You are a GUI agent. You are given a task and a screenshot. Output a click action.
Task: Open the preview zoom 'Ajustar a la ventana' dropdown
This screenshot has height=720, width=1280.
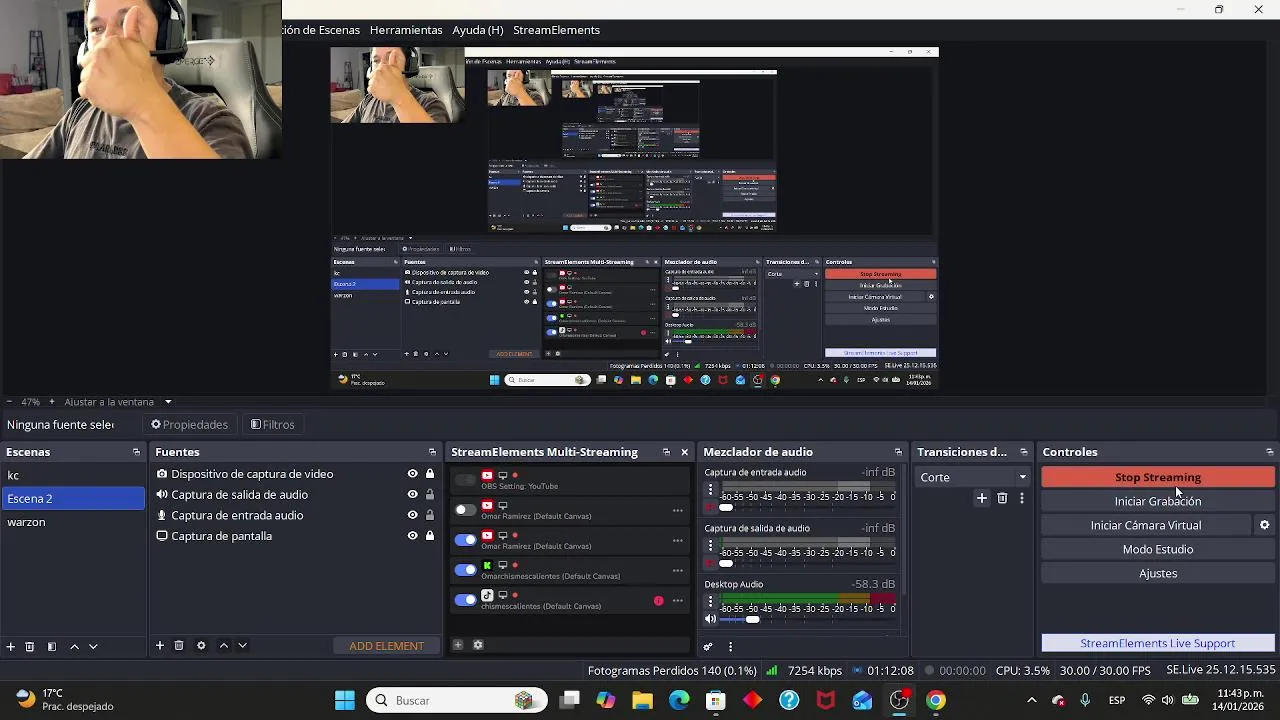click(x=118, y=402)
